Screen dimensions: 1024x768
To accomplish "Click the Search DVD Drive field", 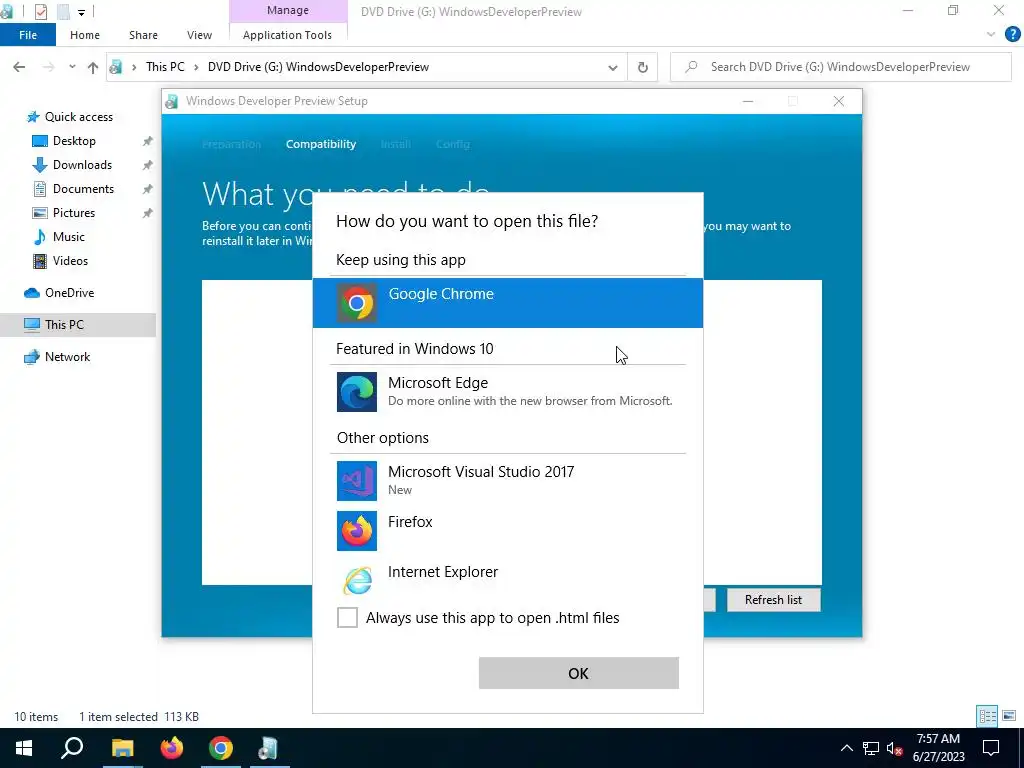I will click(x=840, y=67).
